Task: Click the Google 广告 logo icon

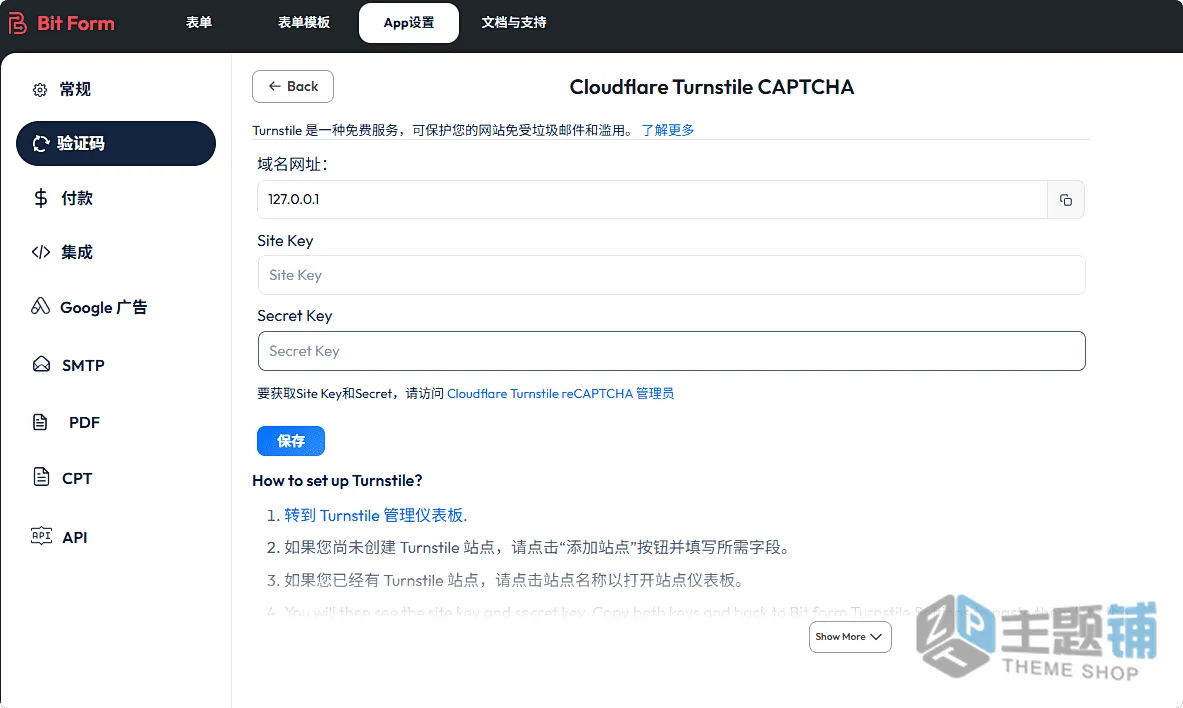Action: point(40,306)
